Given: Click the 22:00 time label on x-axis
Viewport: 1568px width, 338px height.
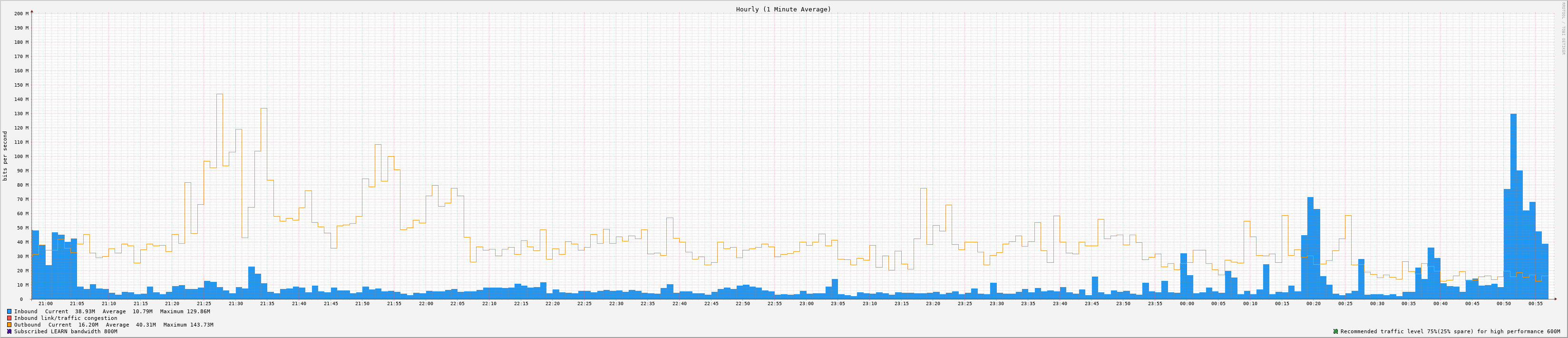Looking at the screenshot, I should pos(426,303).
